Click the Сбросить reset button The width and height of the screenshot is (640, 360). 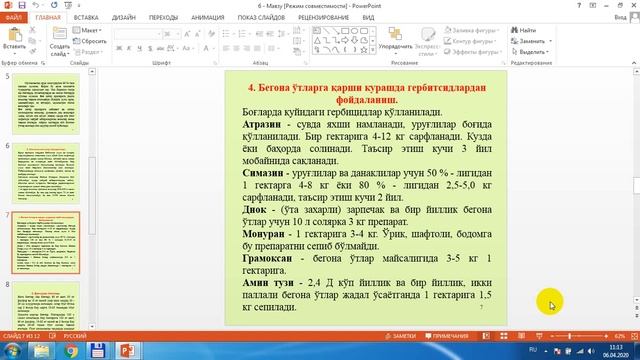90,41
